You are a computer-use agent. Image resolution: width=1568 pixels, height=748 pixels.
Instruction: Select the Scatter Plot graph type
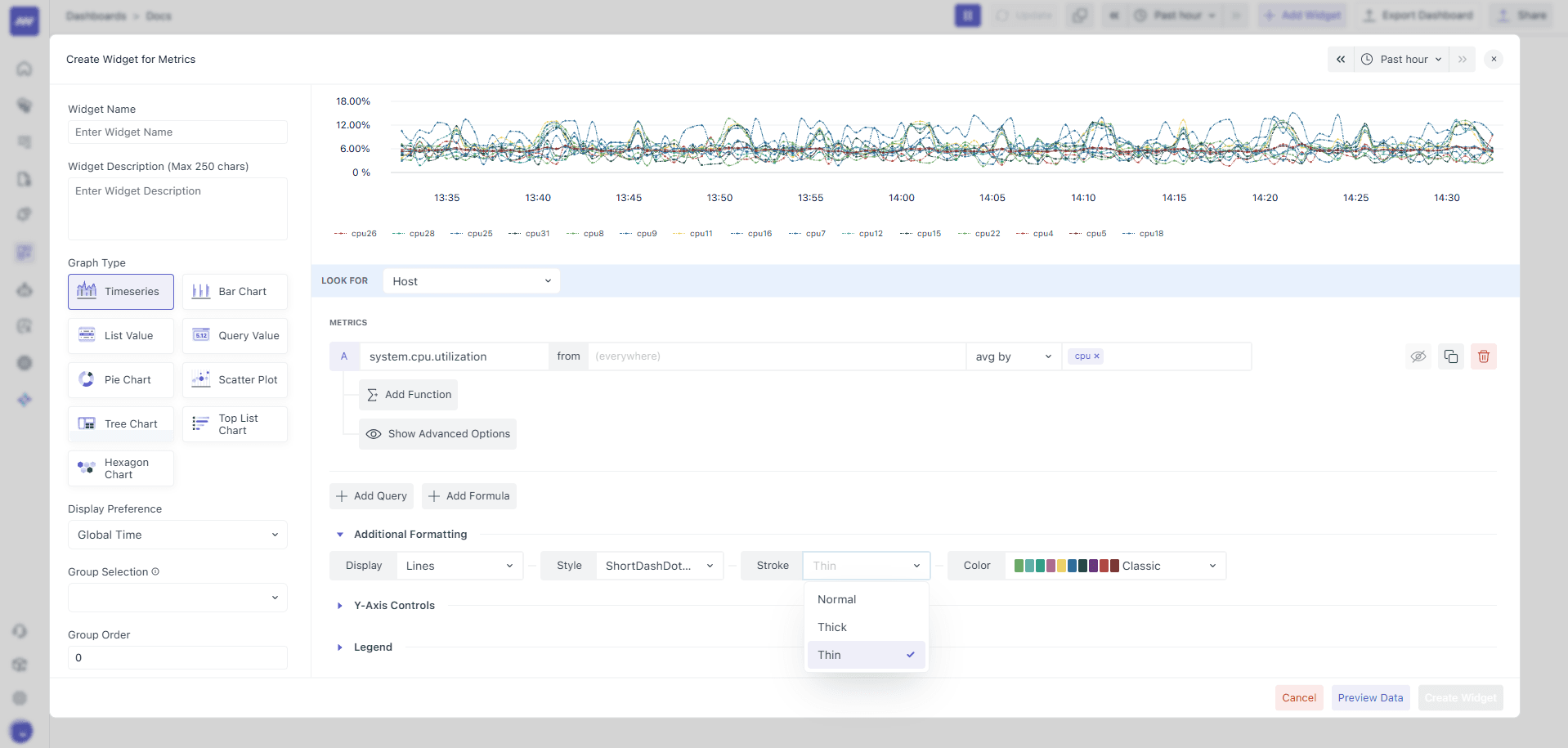pyautogui.click(x=235, y=379)
